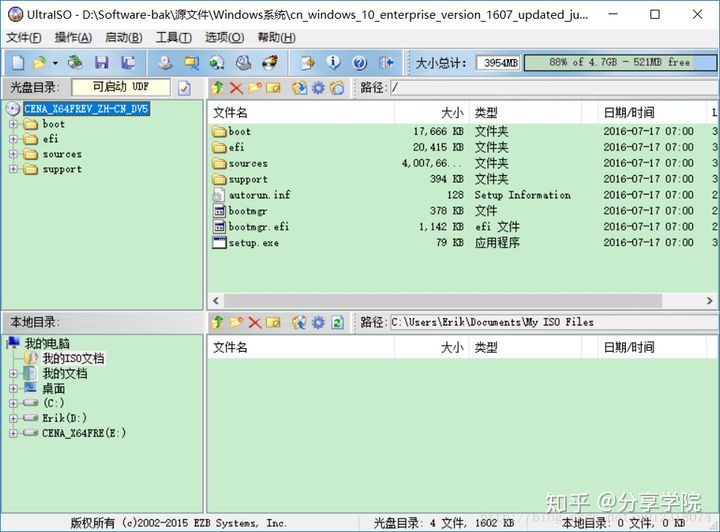Click the Up folder icon in disc pane

coord(217,87)
